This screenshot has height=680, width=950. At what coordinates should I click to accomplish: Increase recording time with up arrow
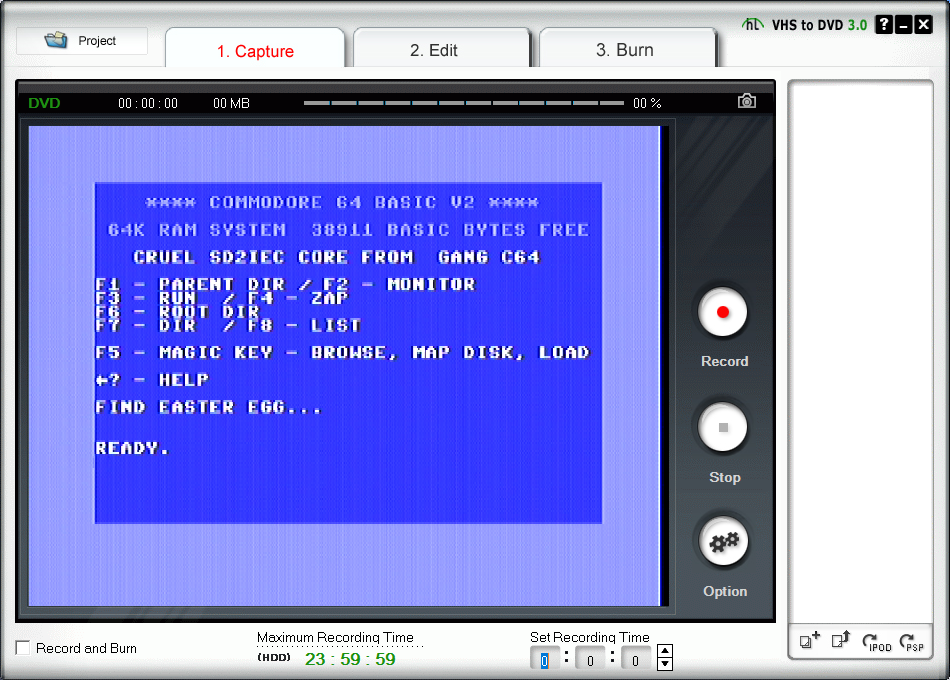[665, 651]
